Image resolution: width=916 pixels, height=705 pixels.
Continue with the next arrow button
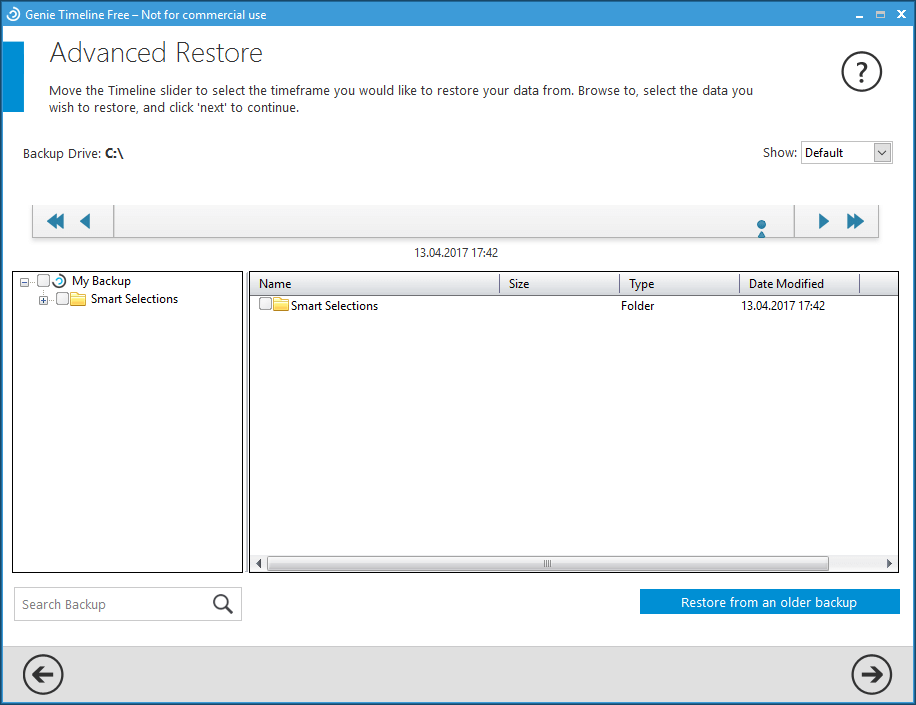871,675
